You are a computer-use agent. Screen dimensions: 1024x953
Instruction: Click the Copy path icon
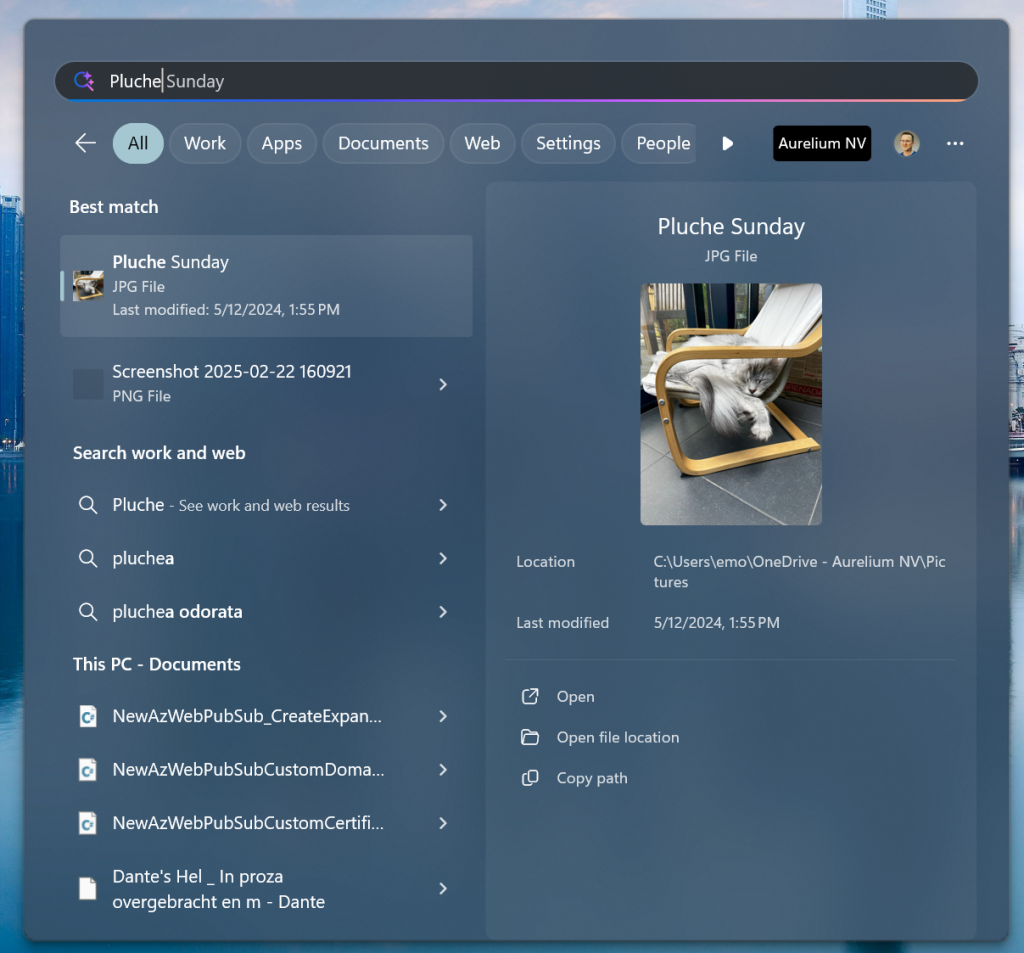530,778
